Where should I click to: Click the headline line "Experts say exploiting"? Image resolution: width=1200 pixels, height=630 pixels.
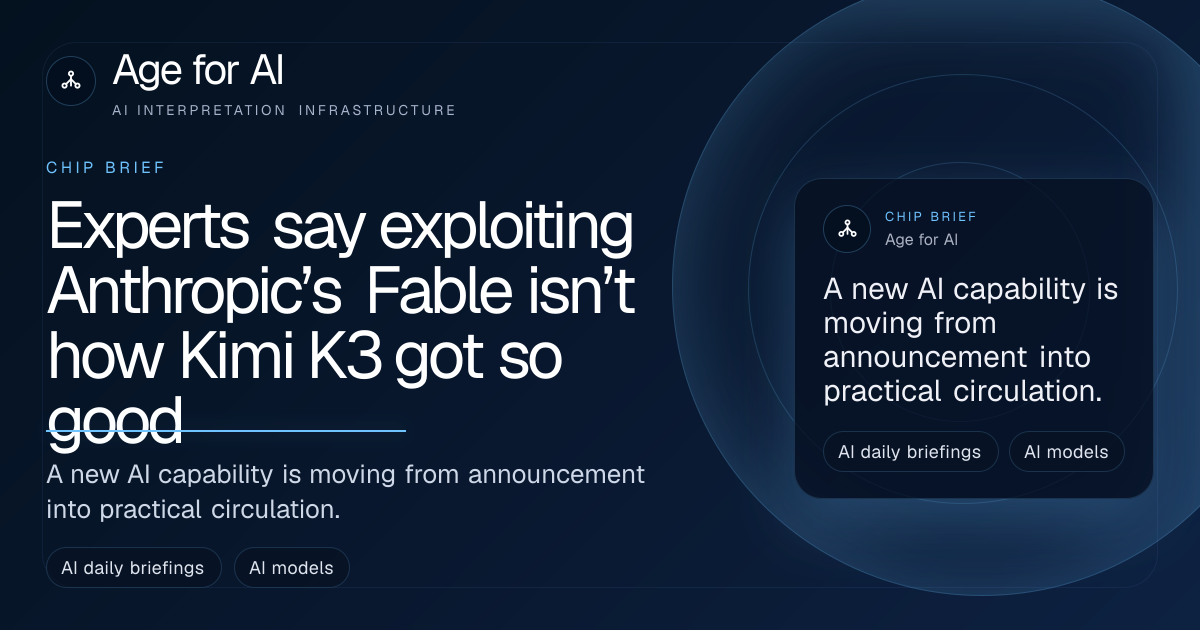pyautogui.click(x=340, y=230)
